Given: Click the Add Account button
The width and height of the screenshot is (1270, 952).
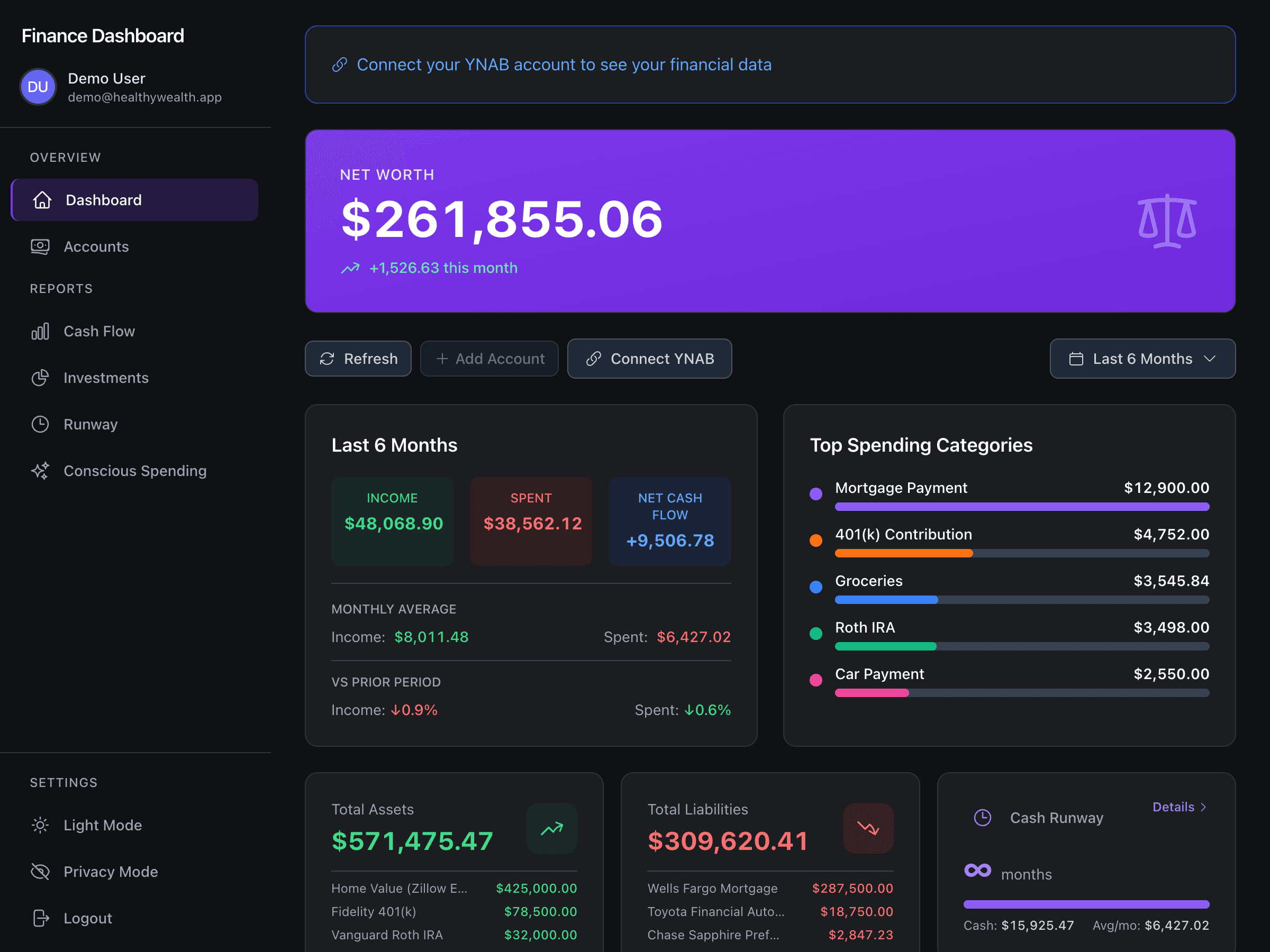Looking at the screenshot, I should tap(489, 358).
